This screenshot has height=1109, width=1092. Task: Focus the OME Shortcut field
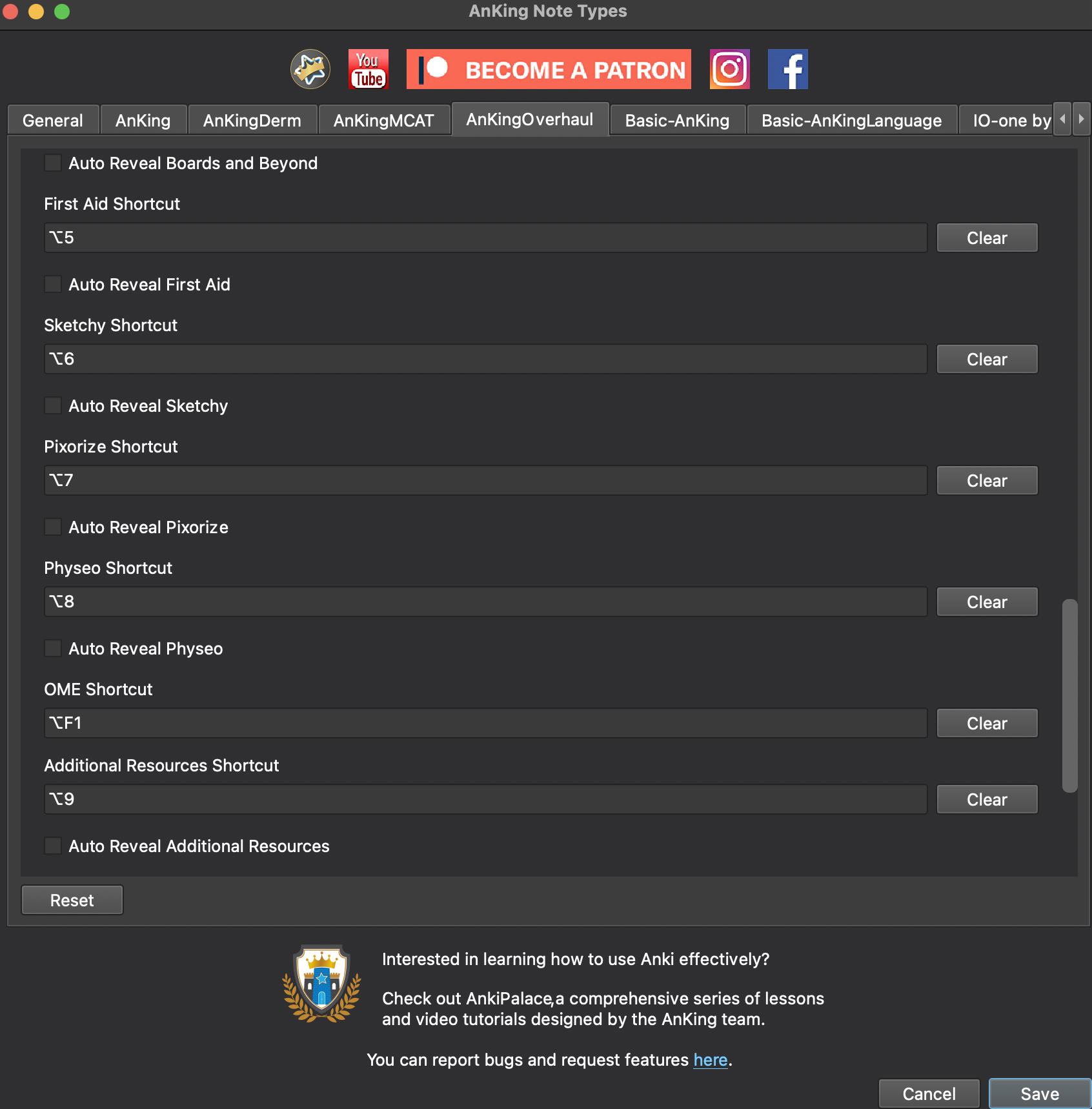click(x=485, y=723)
